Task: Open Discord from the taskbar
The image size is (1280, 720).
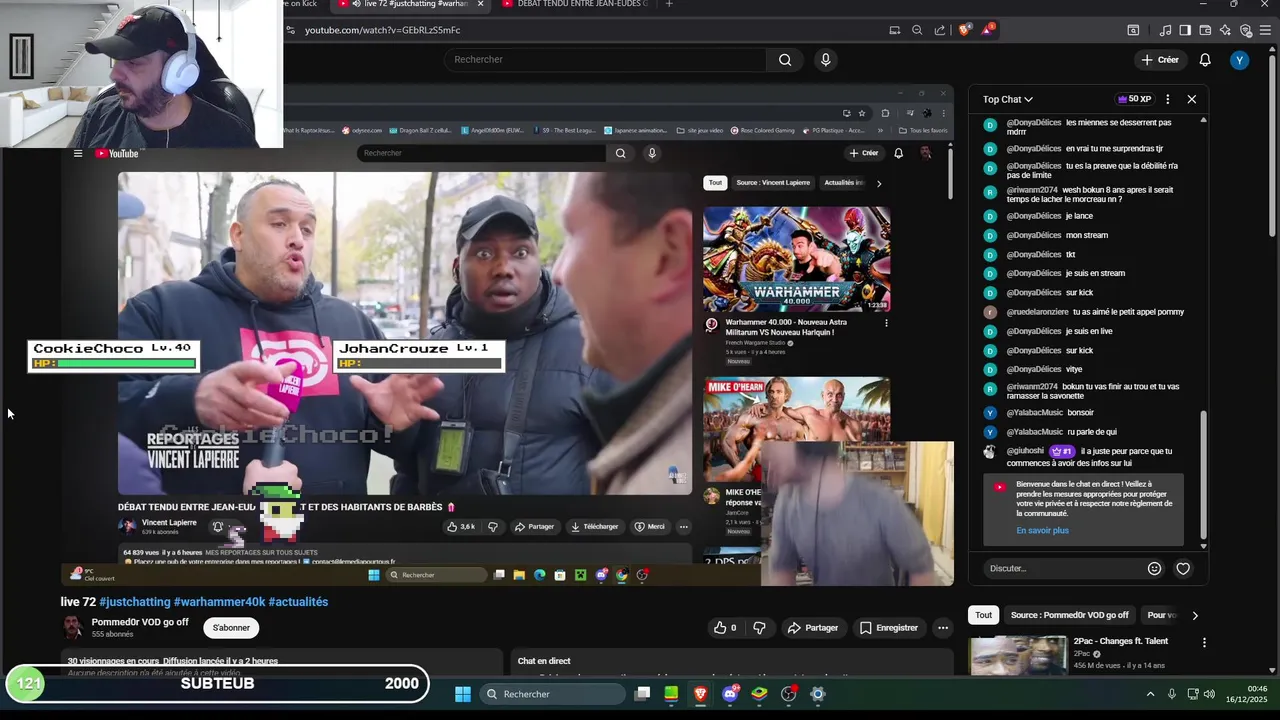Action: tap(730, 694)
